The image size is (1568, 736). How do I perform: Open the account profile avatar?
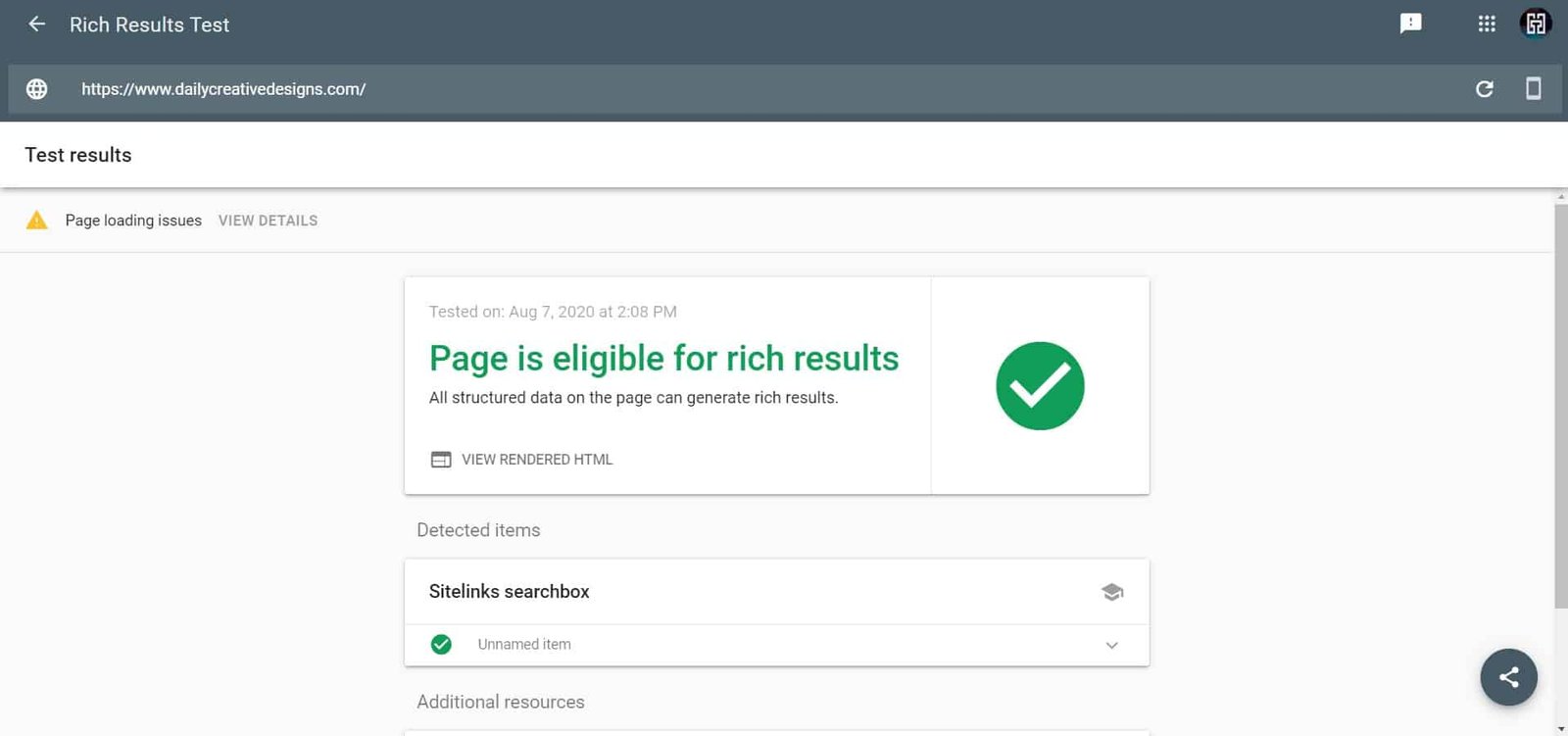(1535, 24)
